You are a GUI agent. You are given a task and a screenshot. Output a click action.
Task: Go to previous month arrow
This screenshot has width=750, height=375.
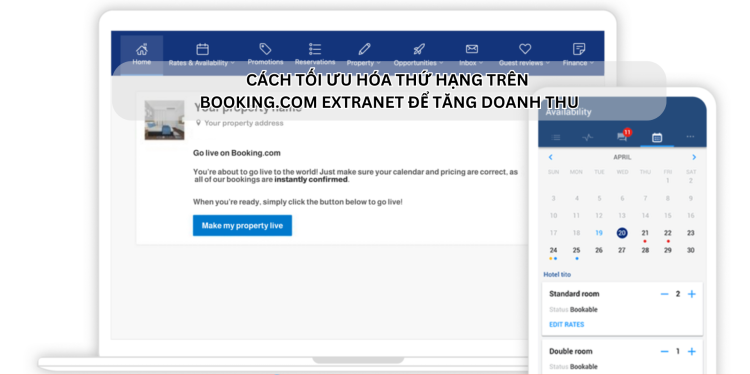point(551,157)
